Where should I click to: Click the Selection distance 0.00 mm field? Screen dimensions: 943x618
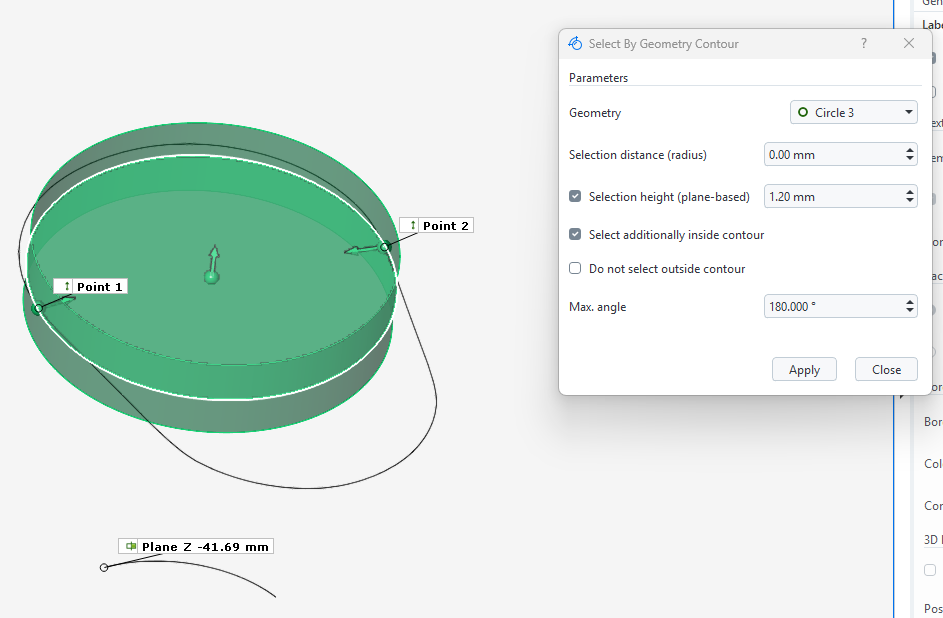tap(831, 155)
